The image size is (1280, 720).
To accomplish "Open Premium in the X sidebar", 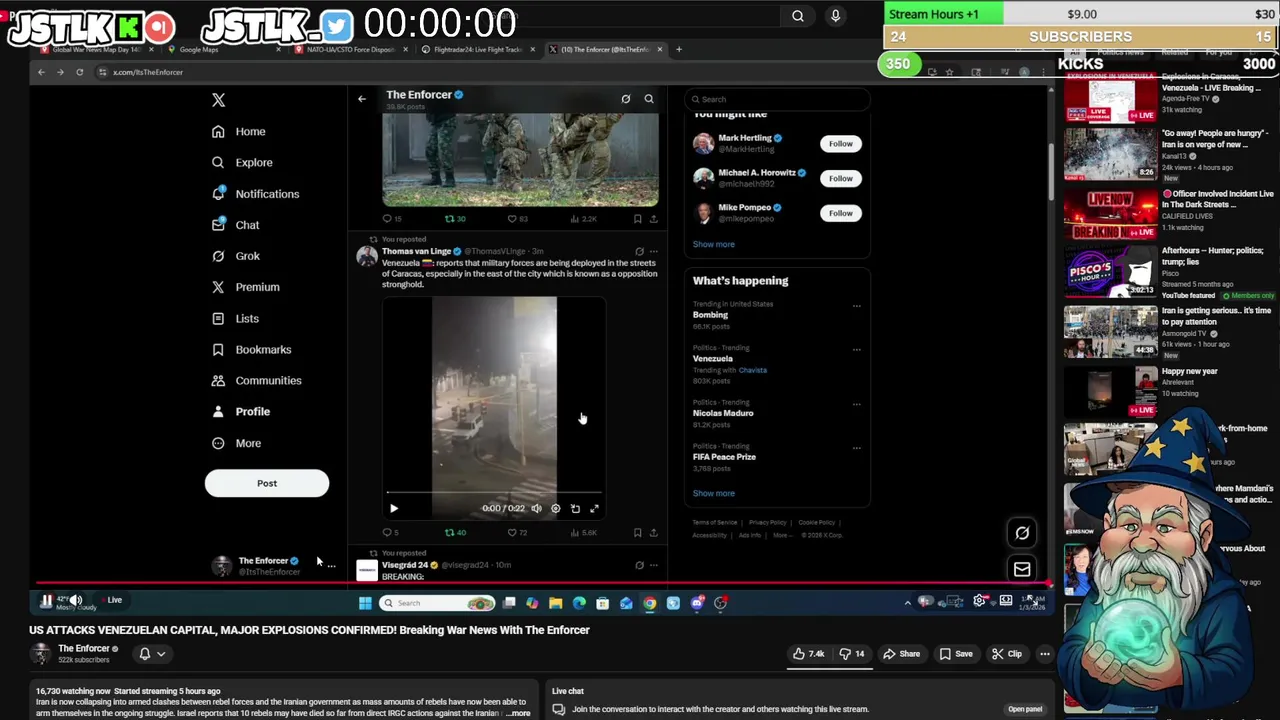I will coord(245,287).
